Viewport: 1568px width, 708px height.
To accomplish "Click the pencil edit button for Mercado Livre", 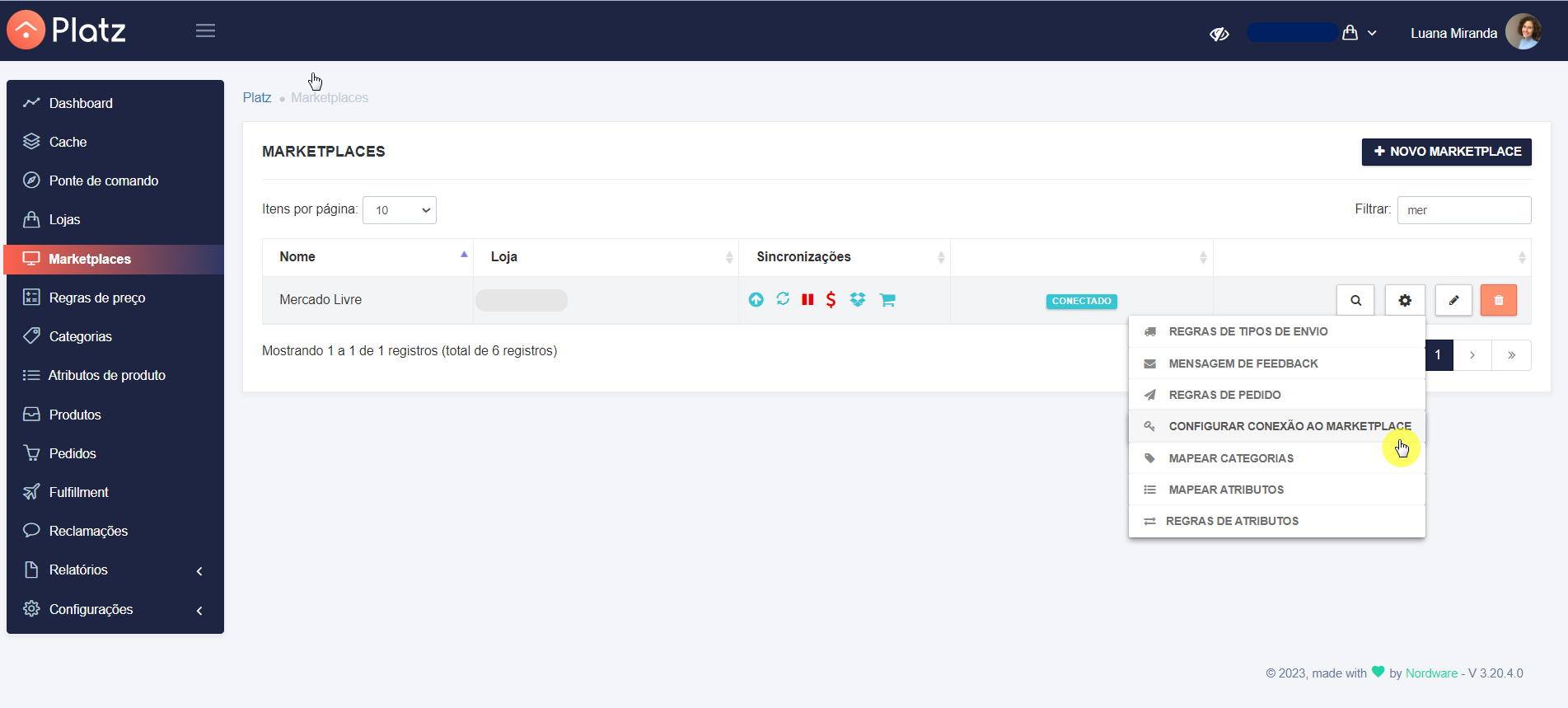I will 1453,300.
